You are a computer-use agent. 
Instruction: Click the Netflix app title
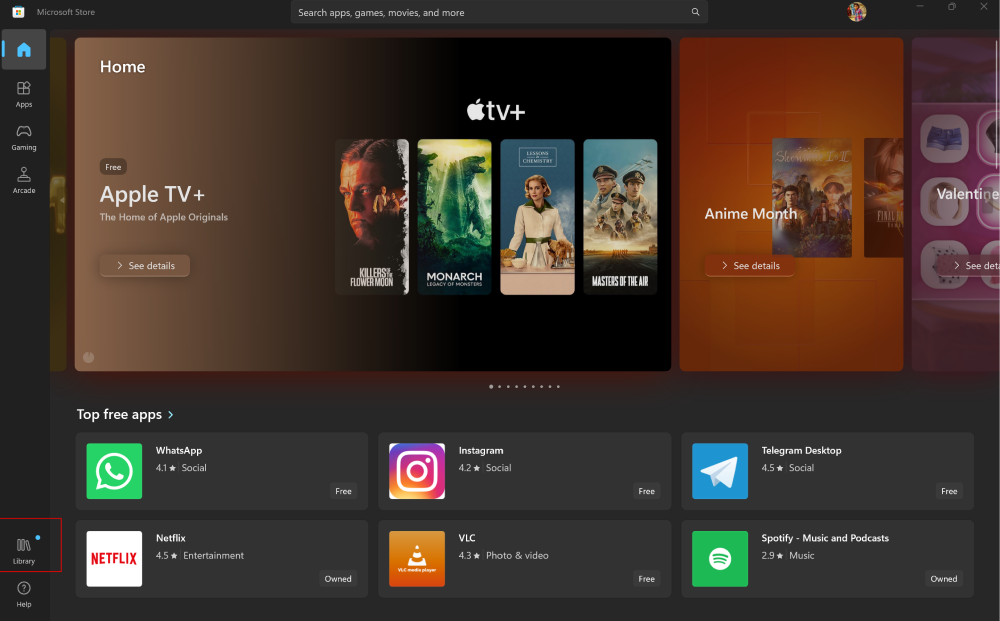[171, 538]
